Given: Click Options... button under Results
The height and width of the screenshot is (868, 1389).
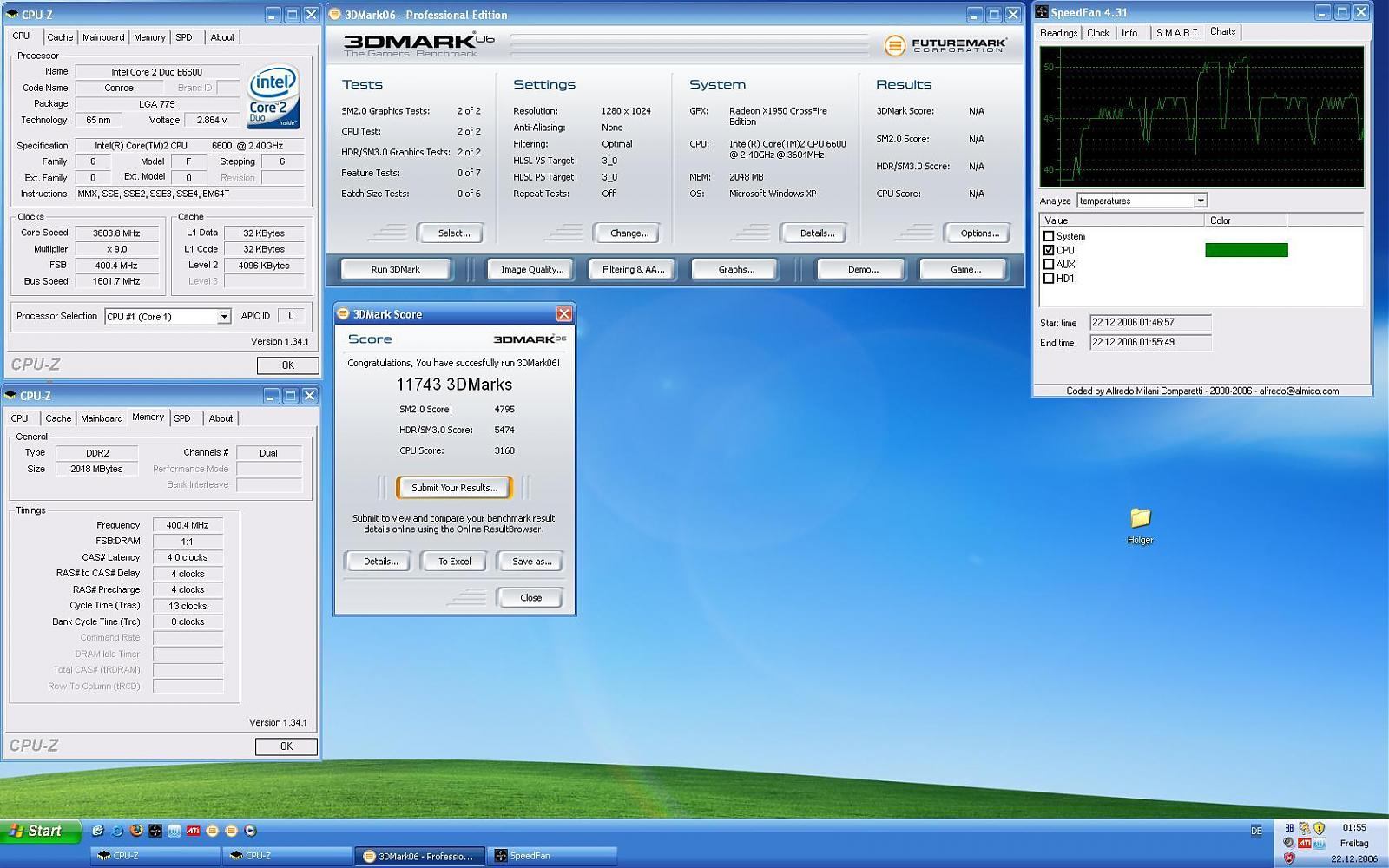Looking at the screenshot, I should (979, 233).
